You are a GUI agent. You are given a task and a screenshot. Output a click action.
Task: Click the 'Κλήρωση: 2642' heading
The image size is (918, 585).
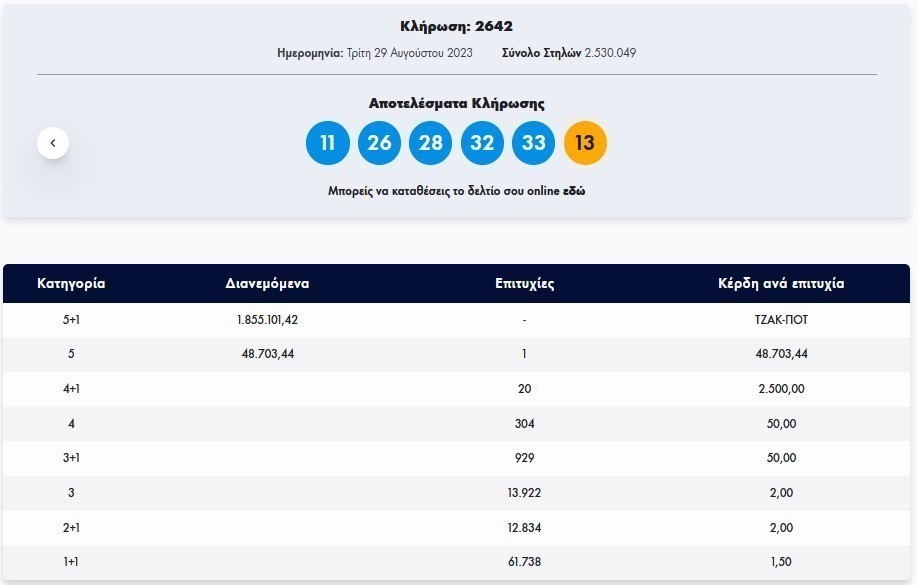(x=456, y=26)
